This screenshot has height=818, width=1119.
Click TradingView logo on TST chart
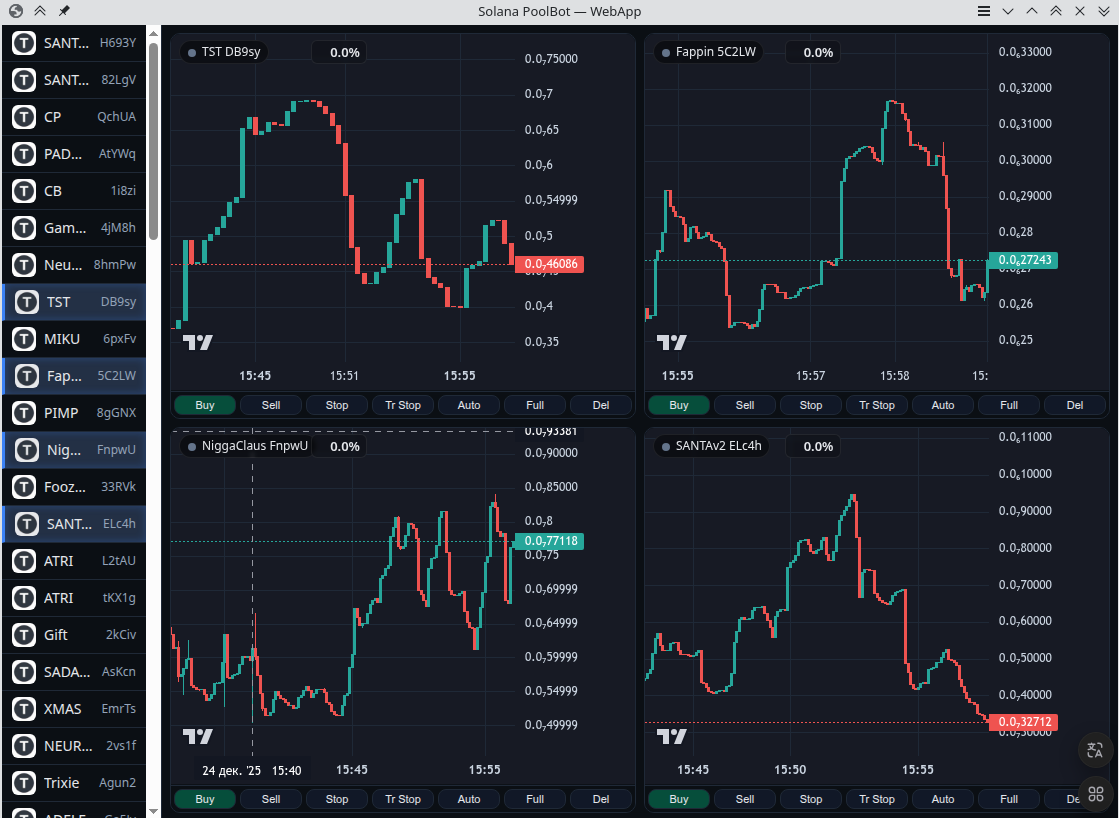tap(198, 342)
